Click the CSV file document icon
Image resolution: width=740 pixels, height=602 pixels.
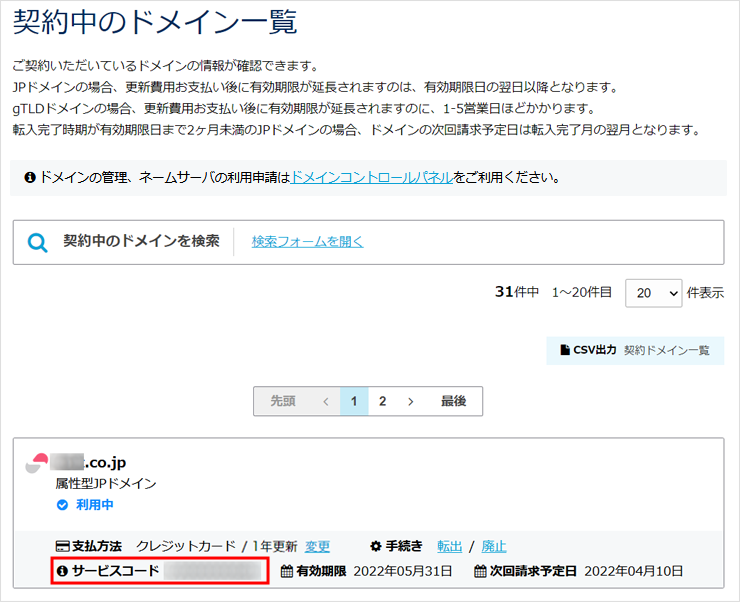(564, 350)
